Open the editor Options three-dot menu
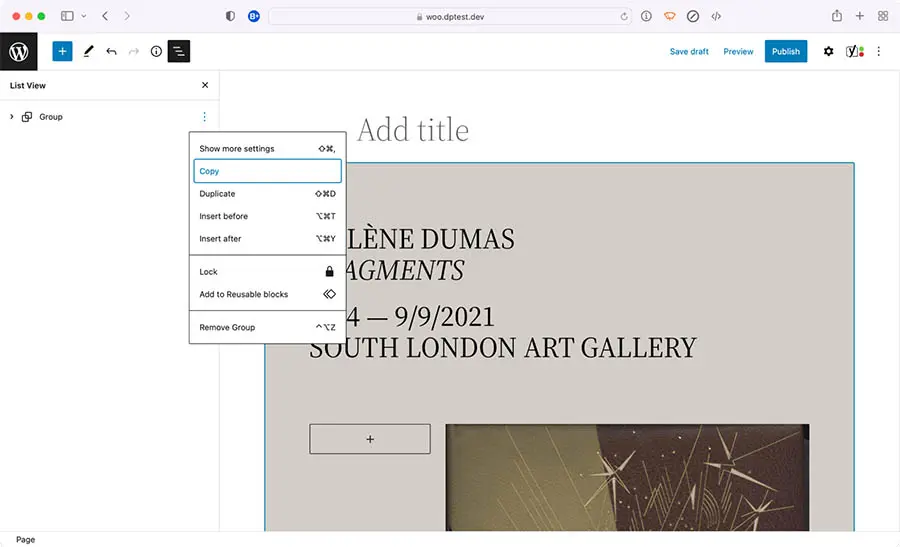 (x=879, y=51)
